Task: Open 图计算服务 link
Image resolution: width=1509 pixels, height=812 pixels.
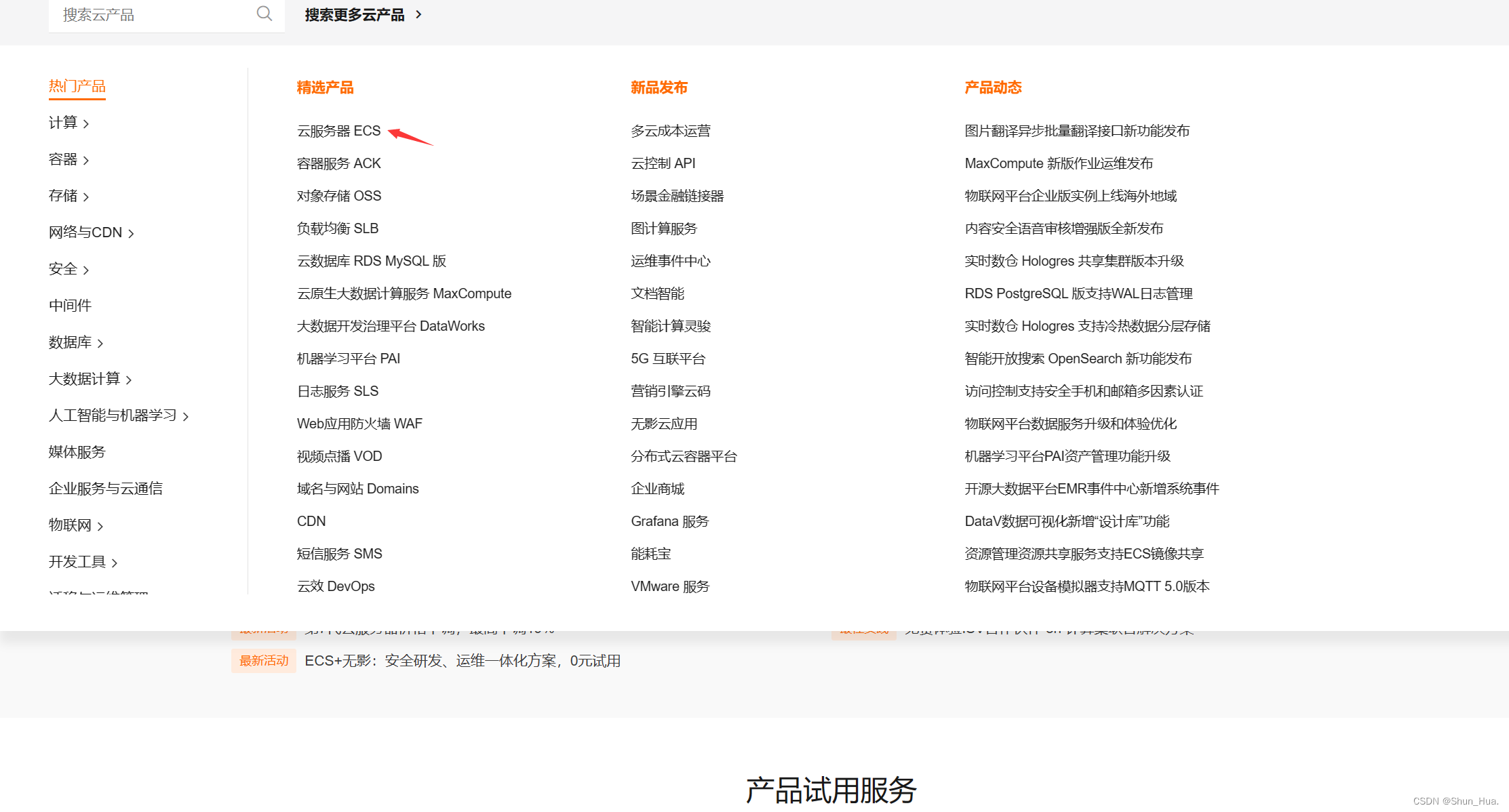Action: [664, 228]
